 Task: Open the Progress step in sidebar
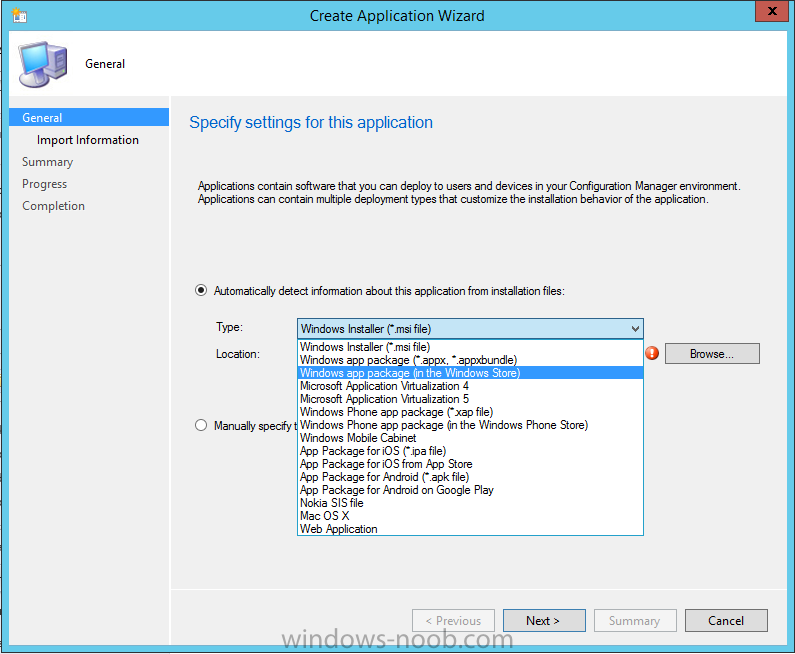pos(45,184)
